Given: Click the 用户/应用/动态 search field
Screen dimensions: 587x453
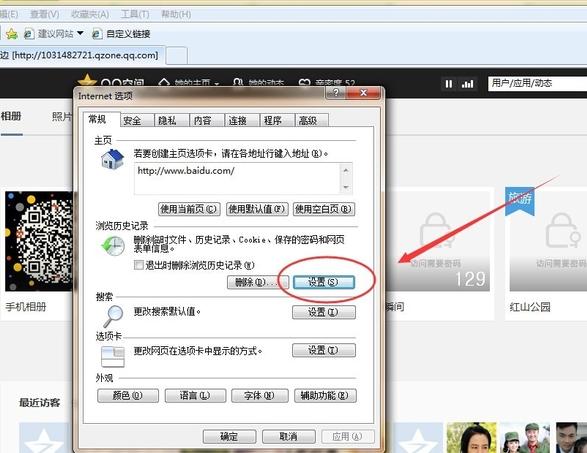Looking at the screenshot, I should (x=537, y=83).
